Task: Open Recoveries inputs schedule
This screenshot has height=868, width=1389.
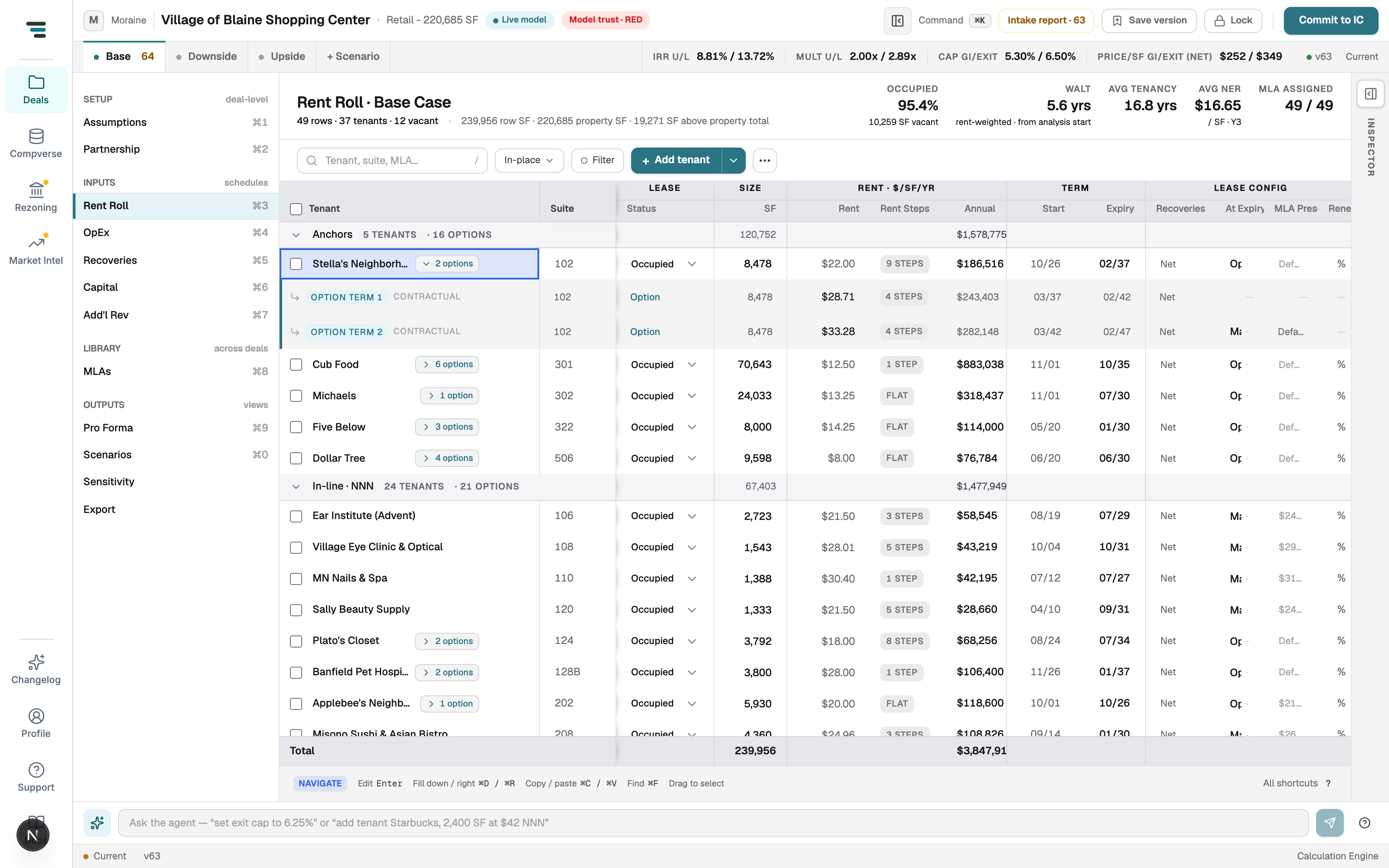Action: click(176, 260)
